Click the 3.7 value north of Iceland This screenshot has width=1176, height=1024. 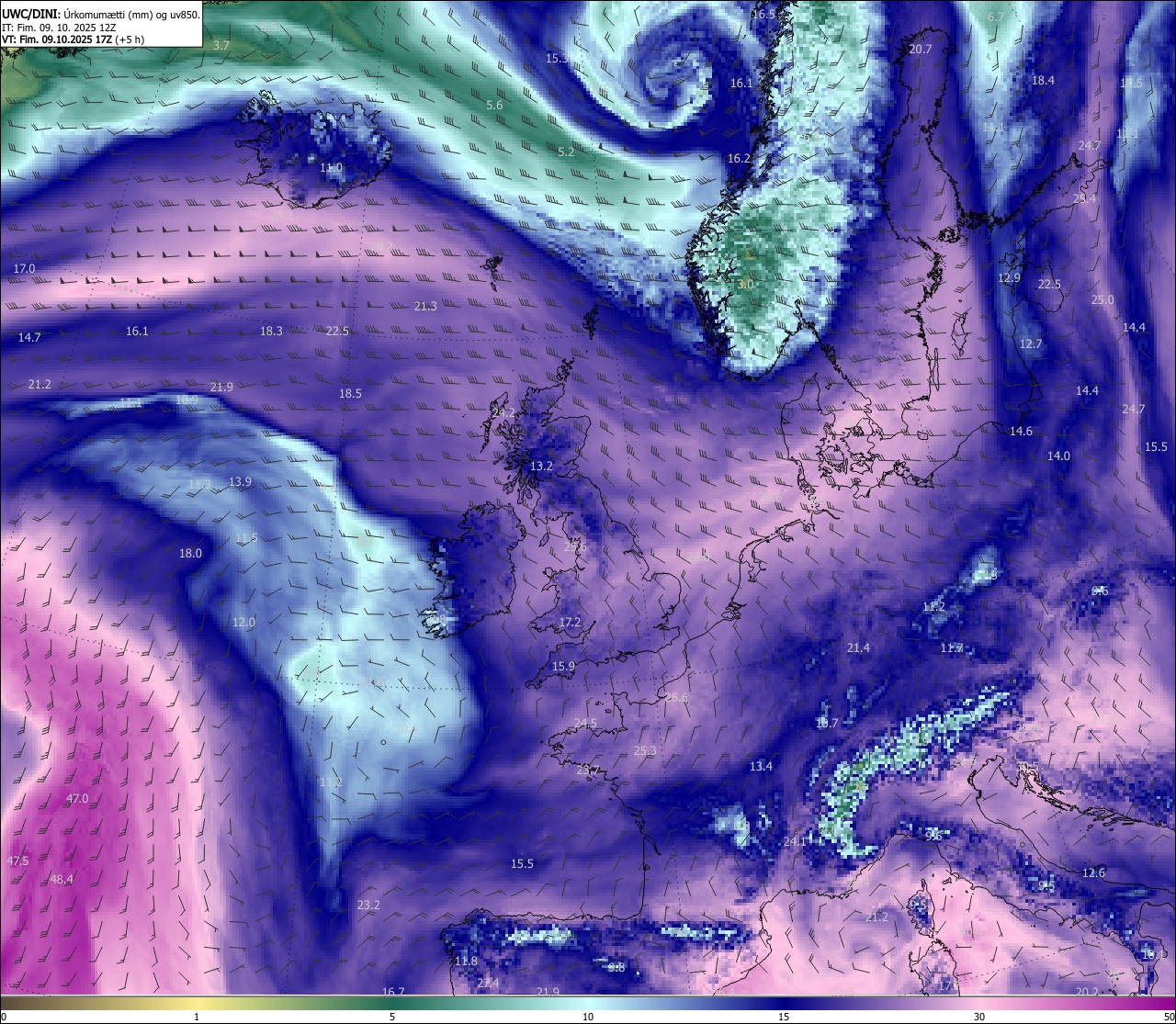pyautogui.click(x=221, y=45)
